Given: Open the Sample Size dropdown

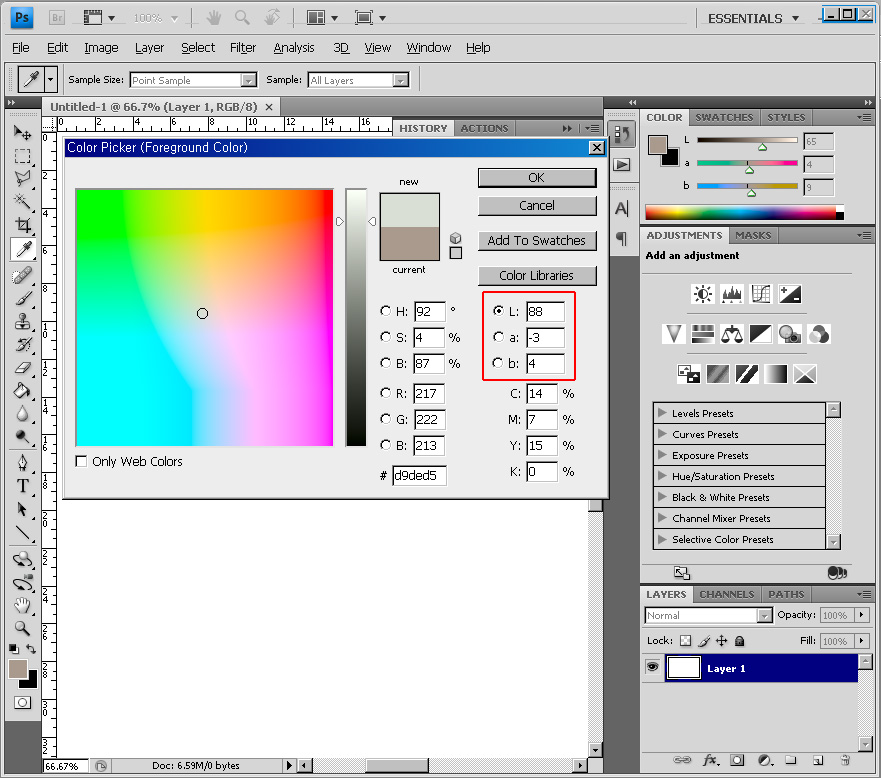Looking at the screenshot, I should click(193, 80).
